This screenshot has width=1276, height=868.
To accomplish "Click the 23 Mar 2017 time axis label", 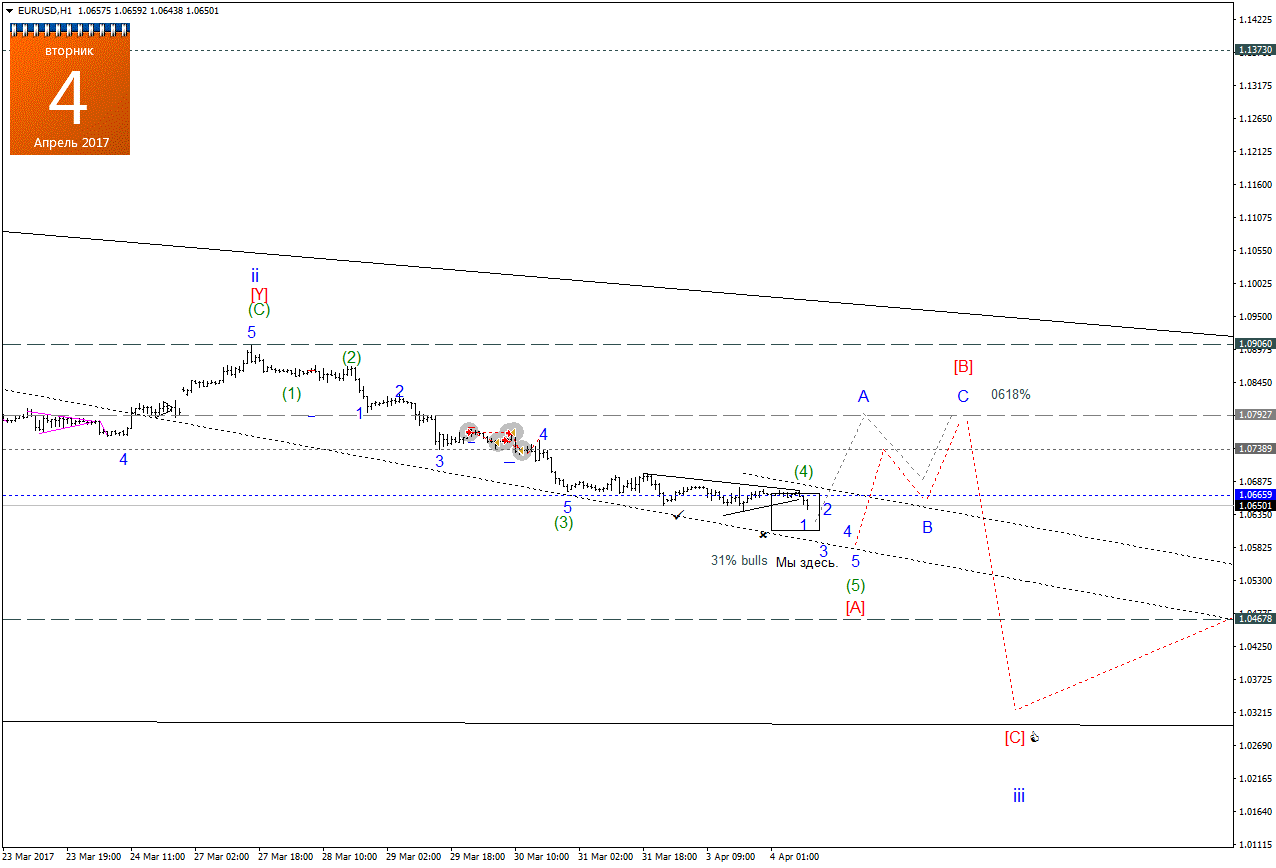I will (29, 857).
